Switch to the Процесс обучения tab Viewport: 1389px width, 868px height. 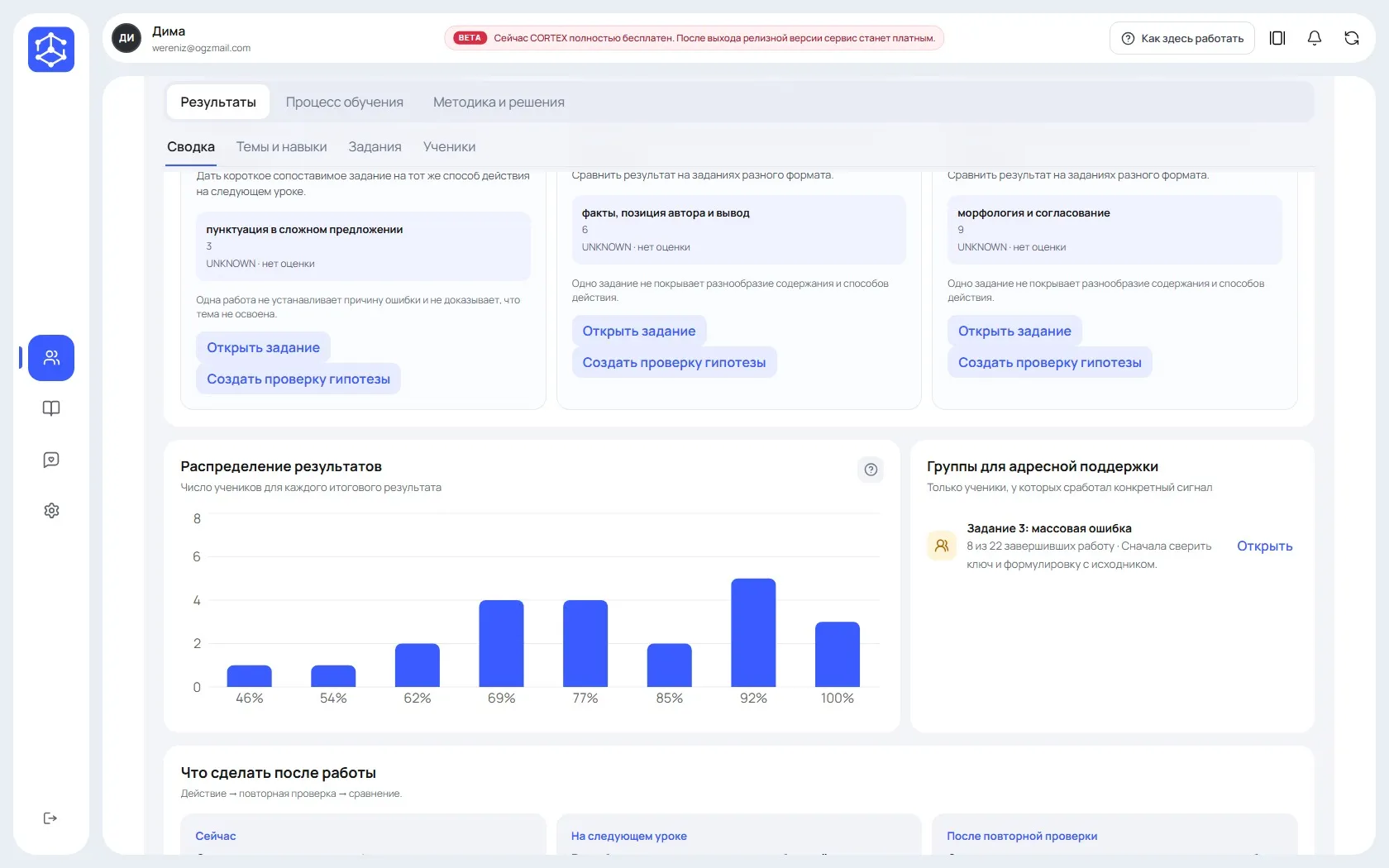tap(345, 102)
